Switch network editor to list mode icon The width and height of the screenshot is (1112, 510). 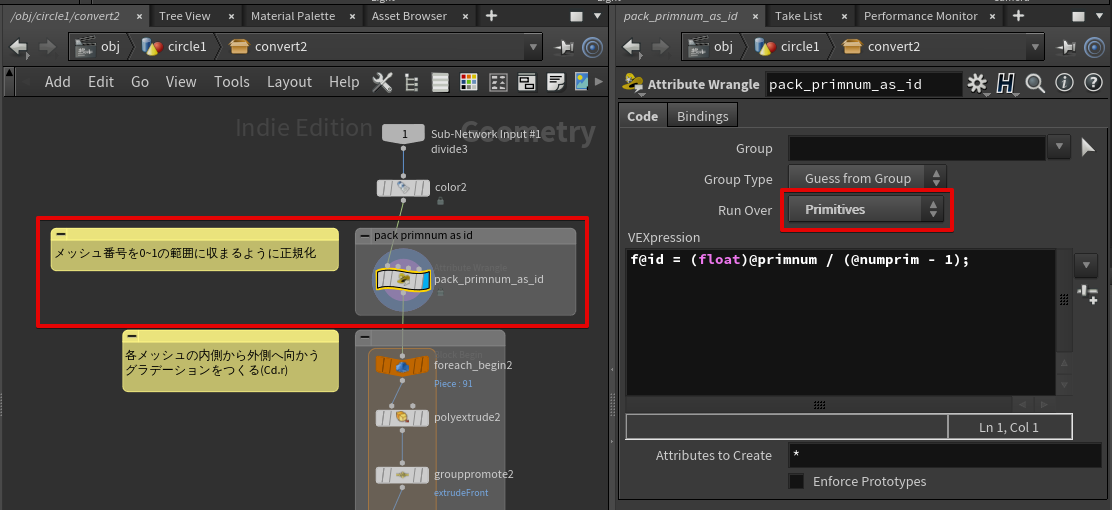coord(440,83)
